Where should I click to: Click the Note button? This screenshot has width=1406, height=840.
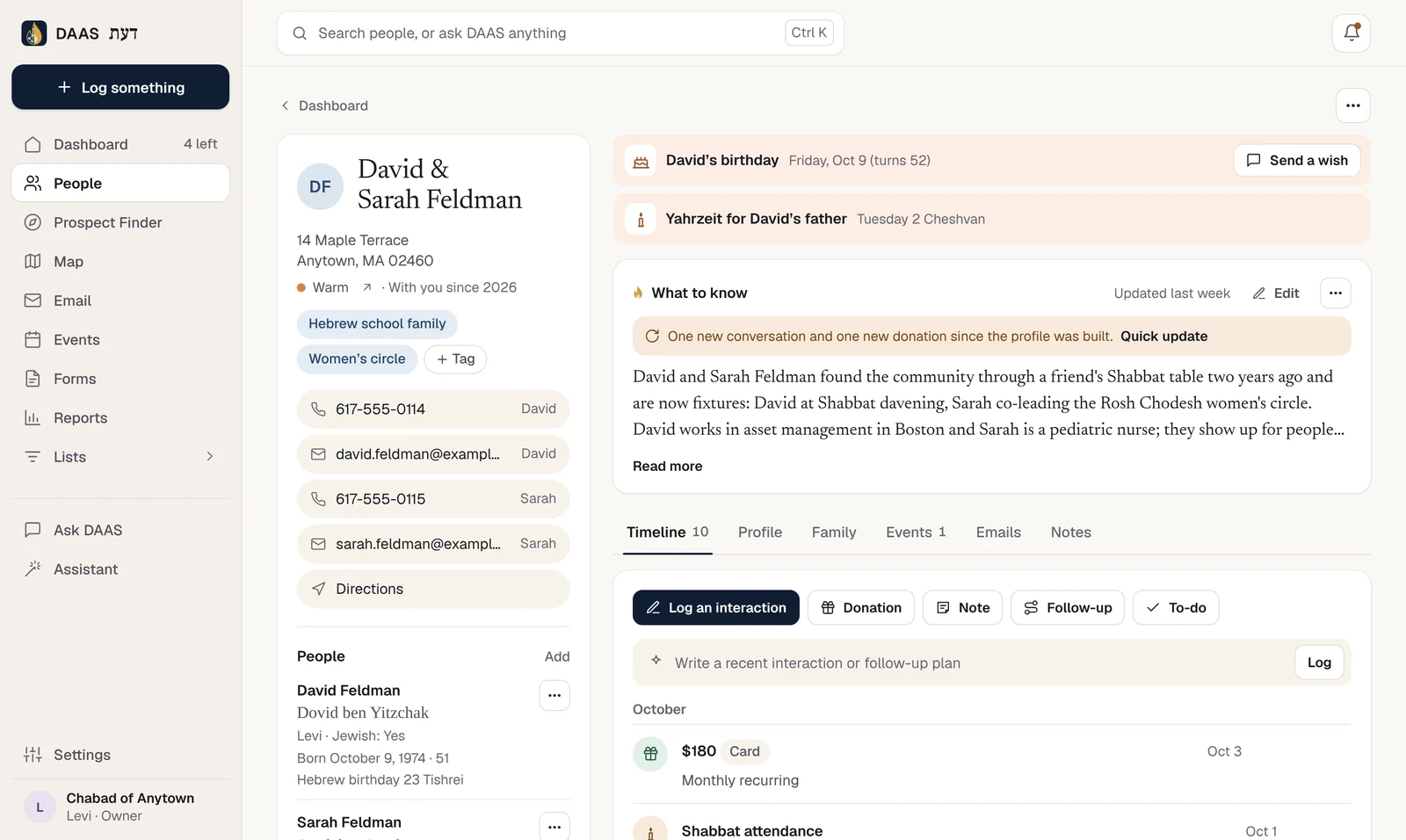point(962,608)
